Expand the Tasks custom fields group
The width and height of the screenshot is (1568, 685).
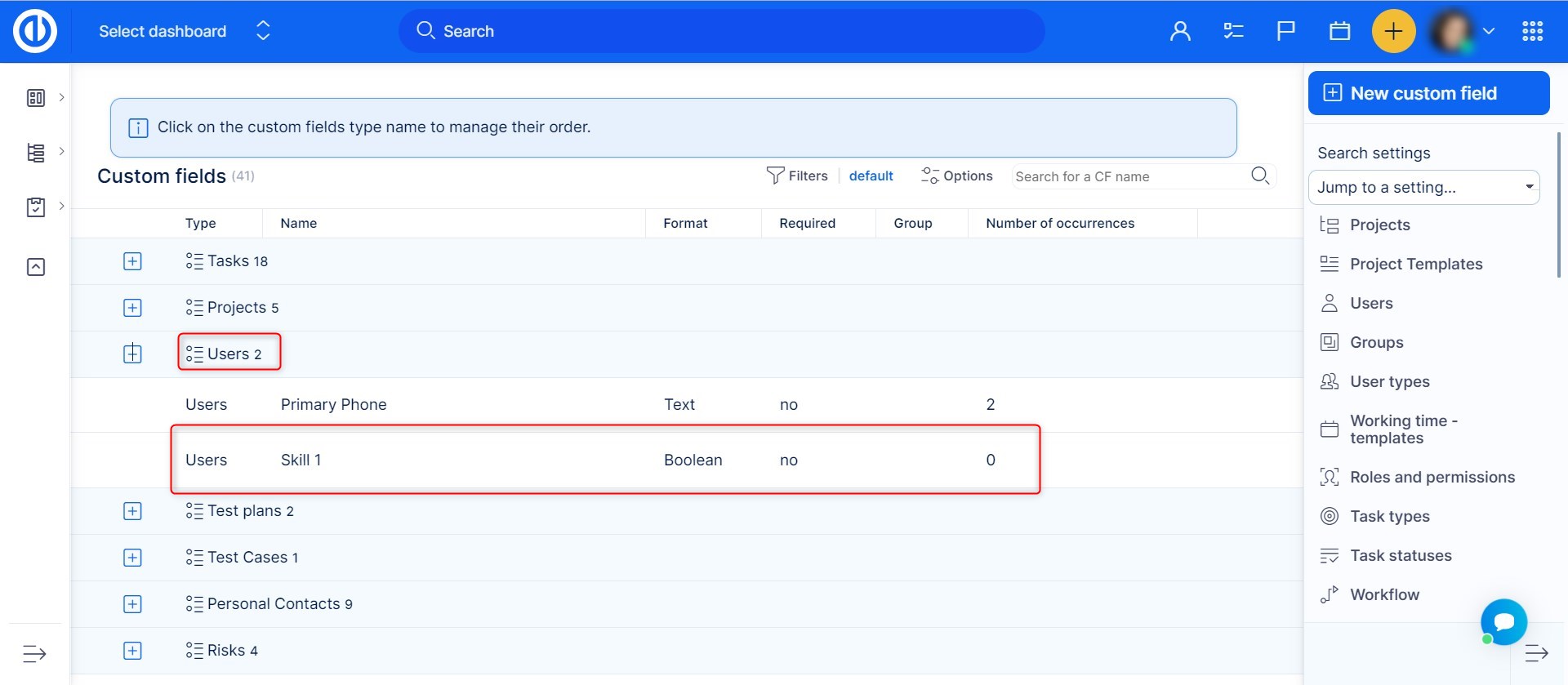(x=132, y=261)
